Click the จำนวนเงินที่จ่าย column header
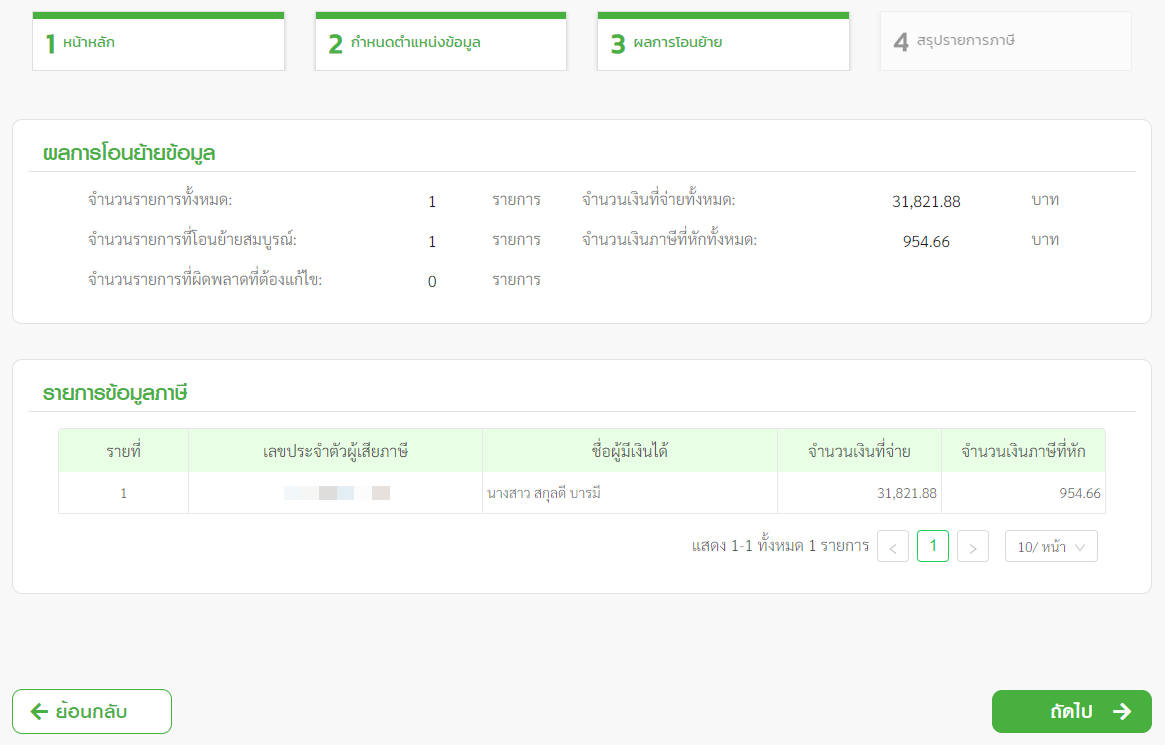The height and width of the screenshot is (745, 1165). point(859,451)
